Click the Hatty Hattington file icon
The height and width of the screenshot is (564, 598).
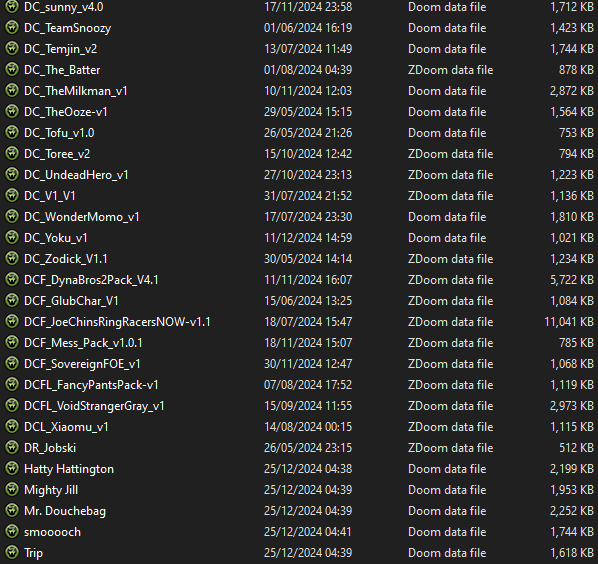click(x=12, y=468)
